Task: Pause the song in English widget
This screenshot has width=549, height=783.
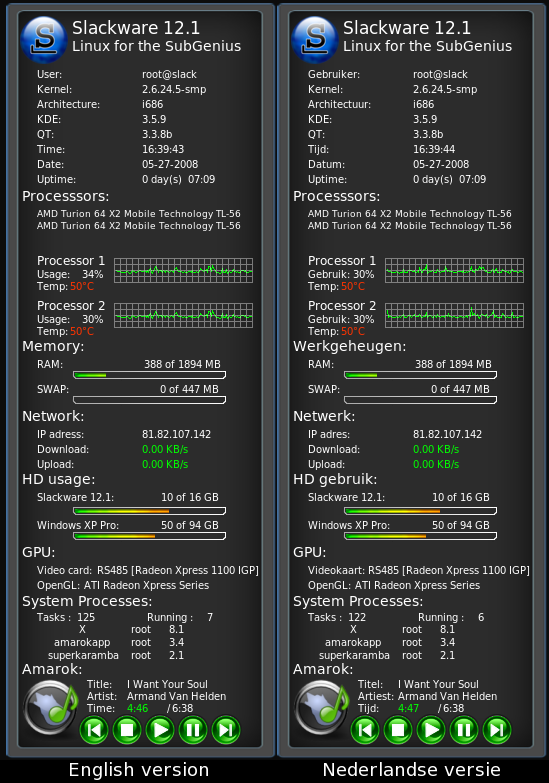Action: pos(193,730)
